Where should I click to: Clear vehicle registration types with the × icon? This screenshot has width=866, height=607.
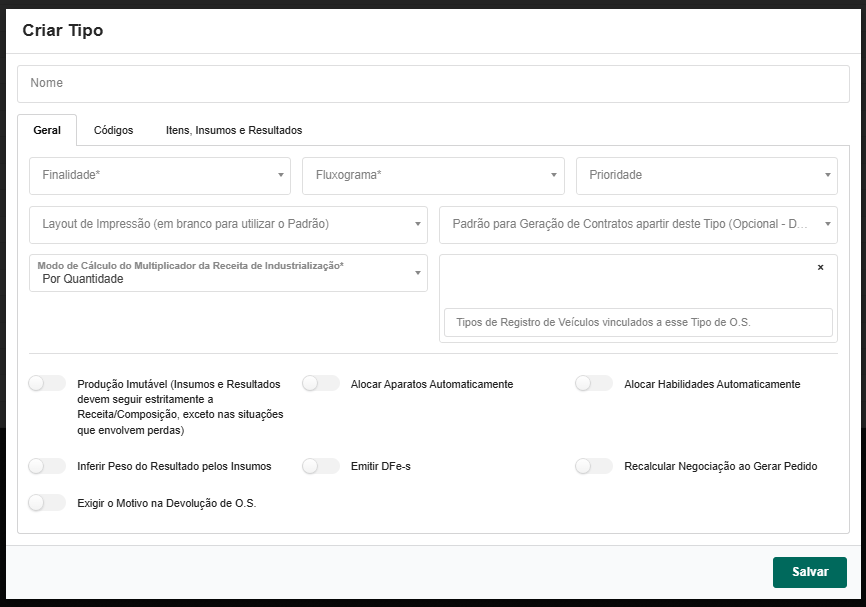click(x=820, y=268)
